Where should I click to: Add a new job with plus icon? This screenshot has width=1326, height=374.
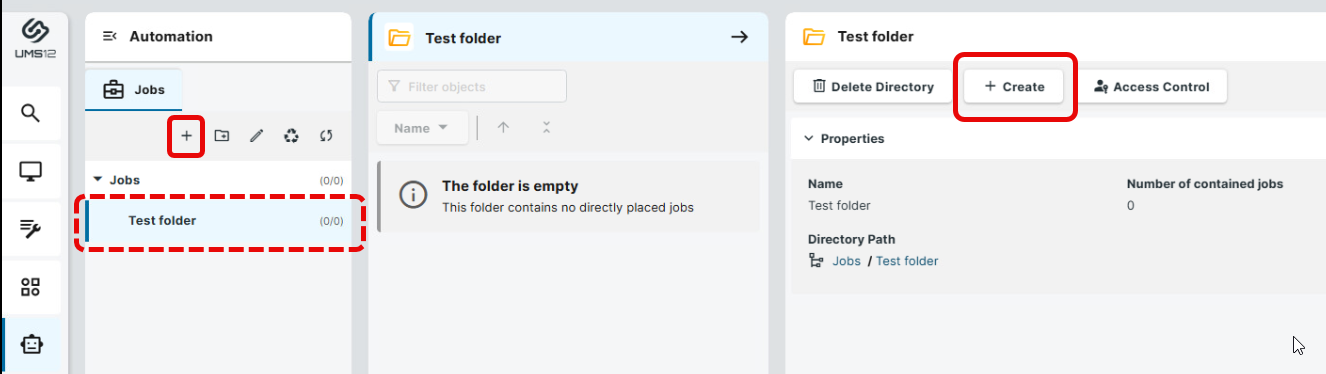186,136
